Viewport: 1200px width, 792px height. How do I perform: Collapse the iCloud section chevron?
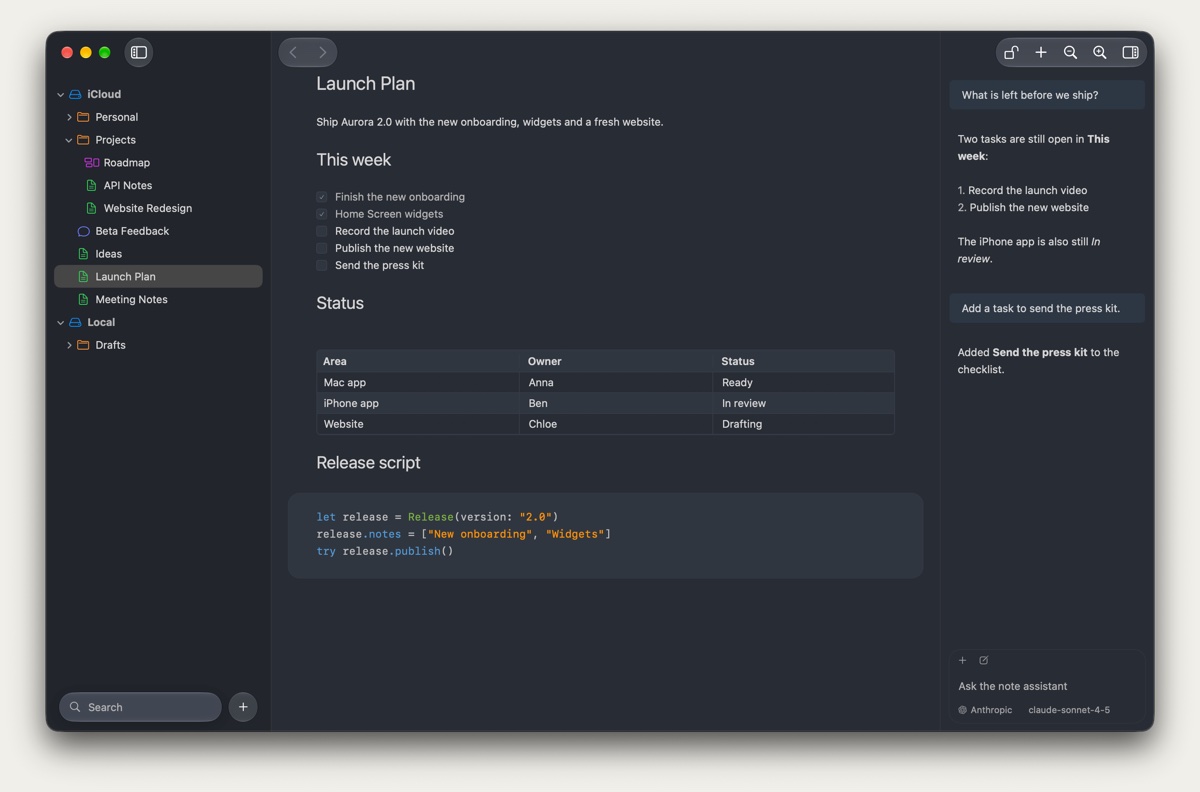[60, 94]
